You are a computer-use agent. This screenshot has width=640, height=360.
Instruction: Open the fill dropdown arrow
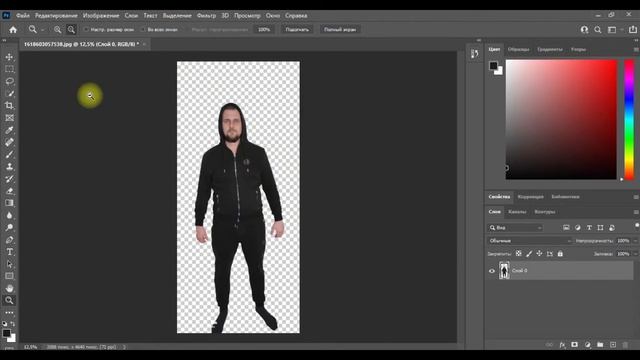coord(635,254)
